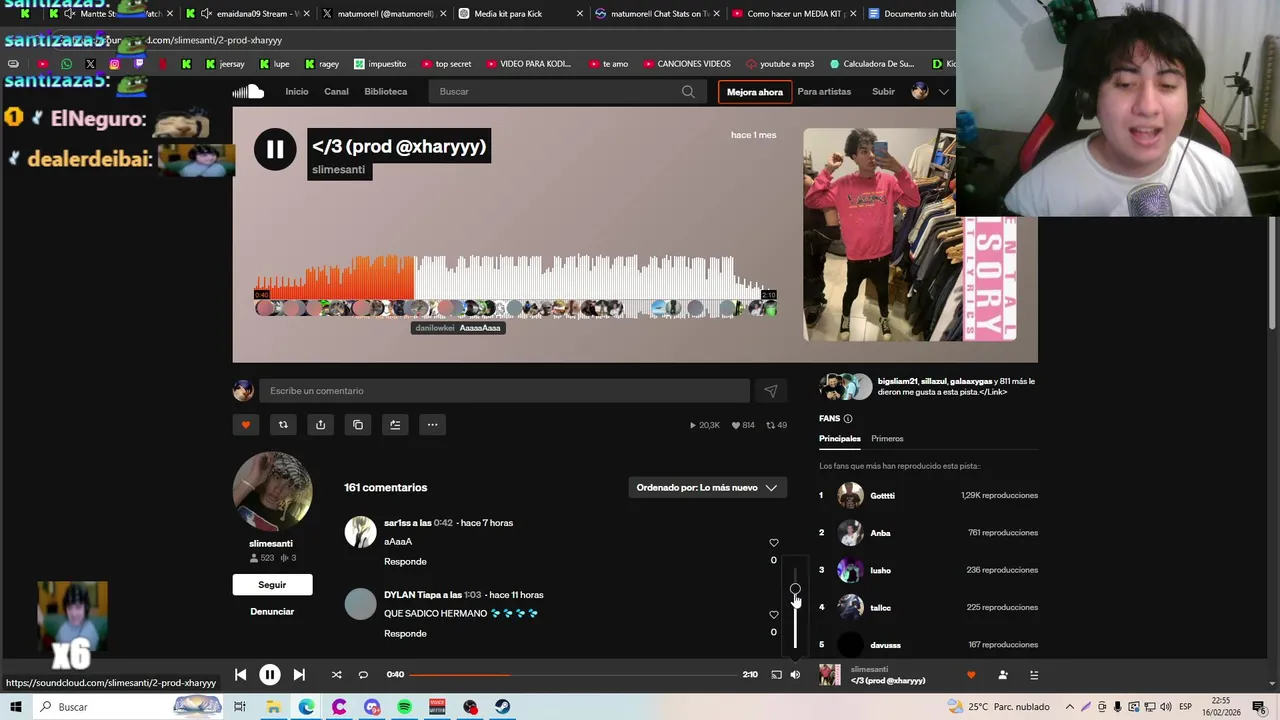The height and width of the screenshot is (720, 1280).
Task: Open Steam from the taskbar
Action: pyautogui.click(x=502, y=707)
